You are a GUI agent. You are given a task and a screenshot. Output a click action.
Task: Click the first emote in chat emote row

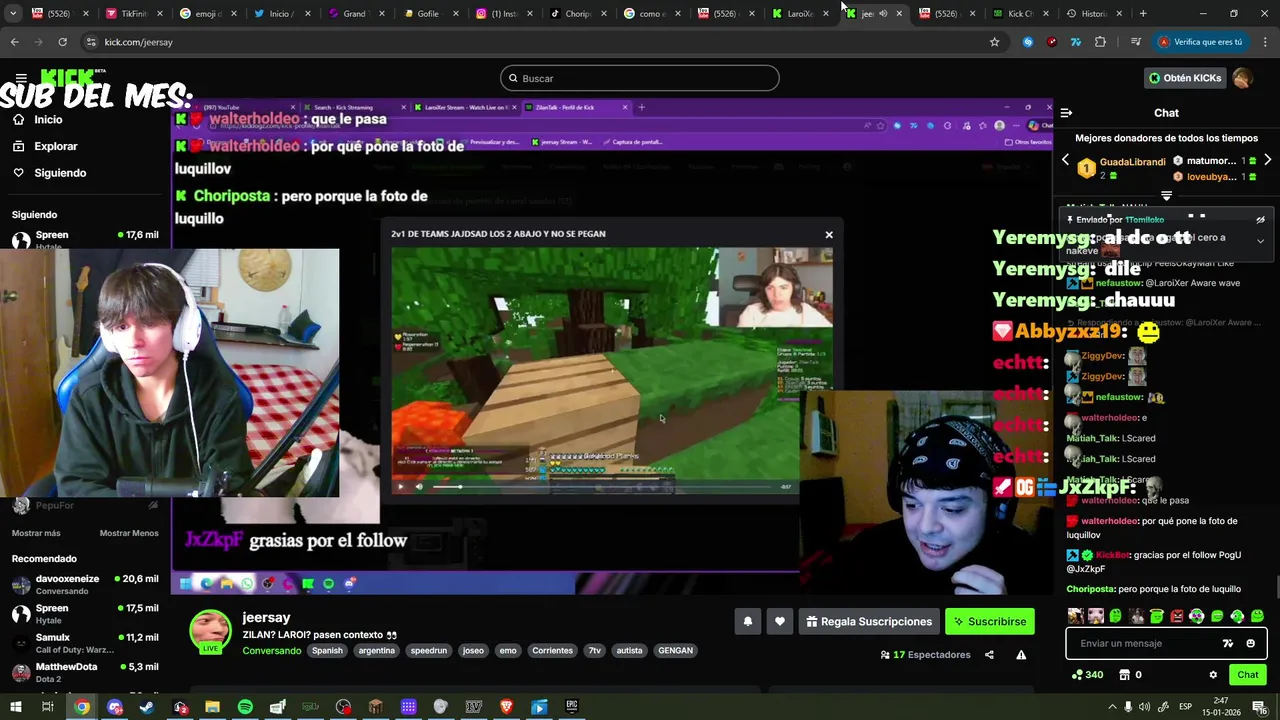coord(1076,616)
